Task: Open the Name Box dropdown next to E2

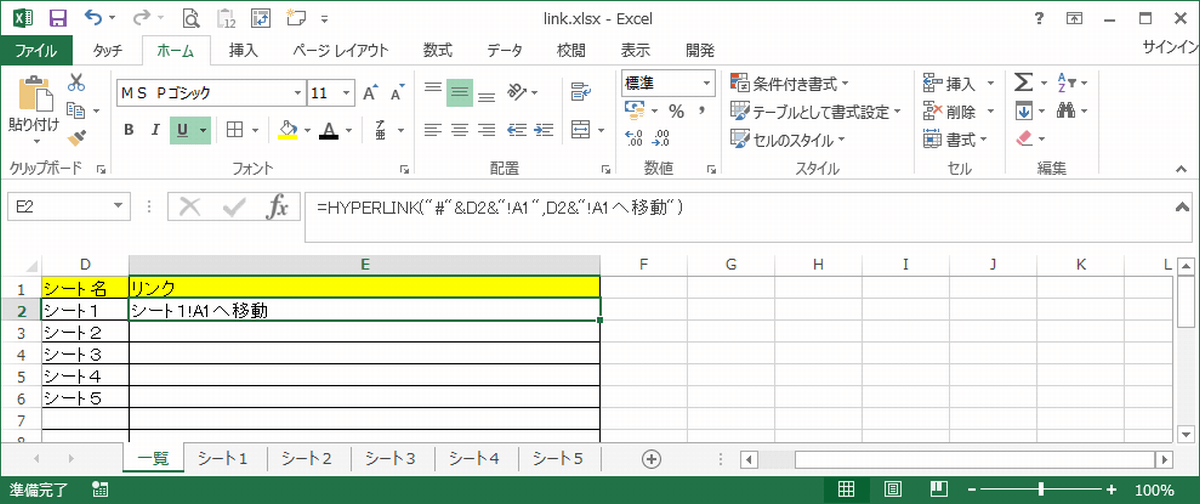Action: pyautogui.click(x=120, y=207)
